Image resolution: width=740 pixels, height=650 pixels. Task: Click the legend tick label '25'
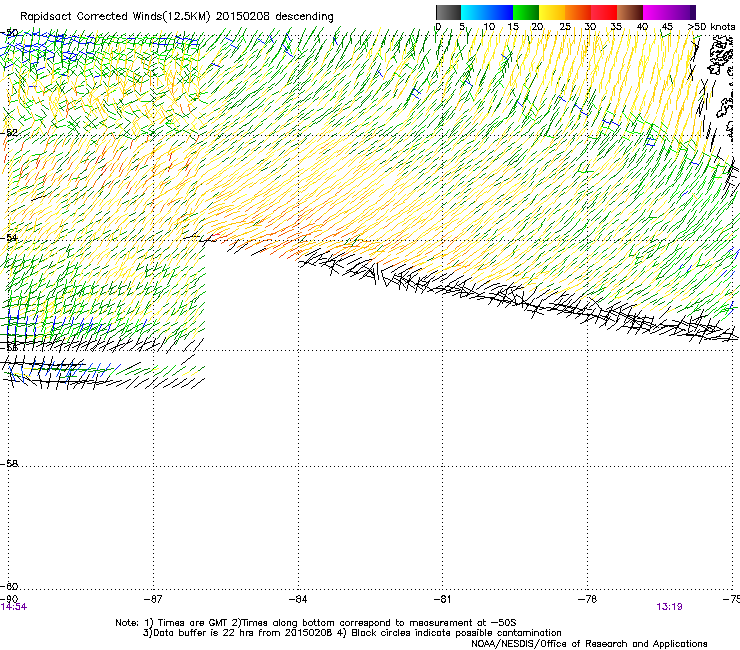[565, 27]
